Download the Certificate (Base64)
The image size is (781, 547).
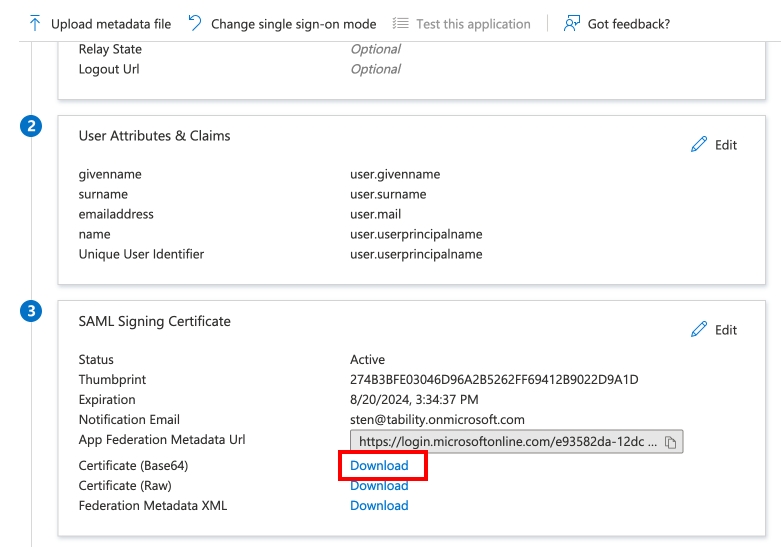[379, 466]
